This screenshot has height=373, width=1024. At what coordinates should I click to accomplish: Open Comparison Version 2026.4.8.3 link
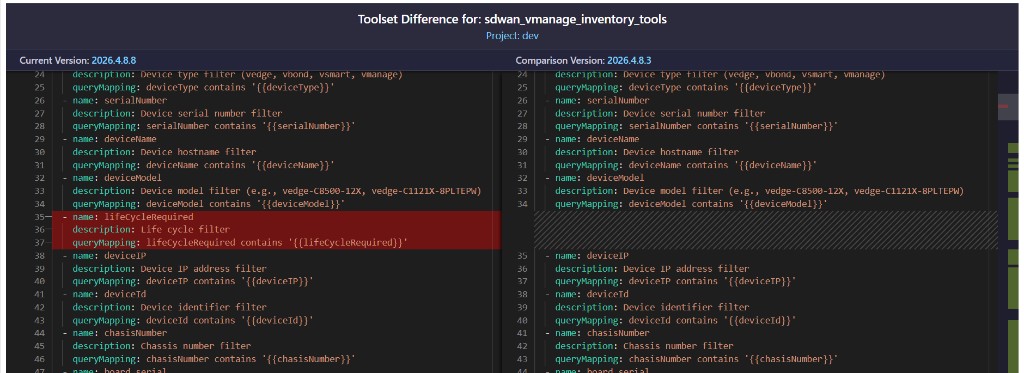(x=630, y=60)
